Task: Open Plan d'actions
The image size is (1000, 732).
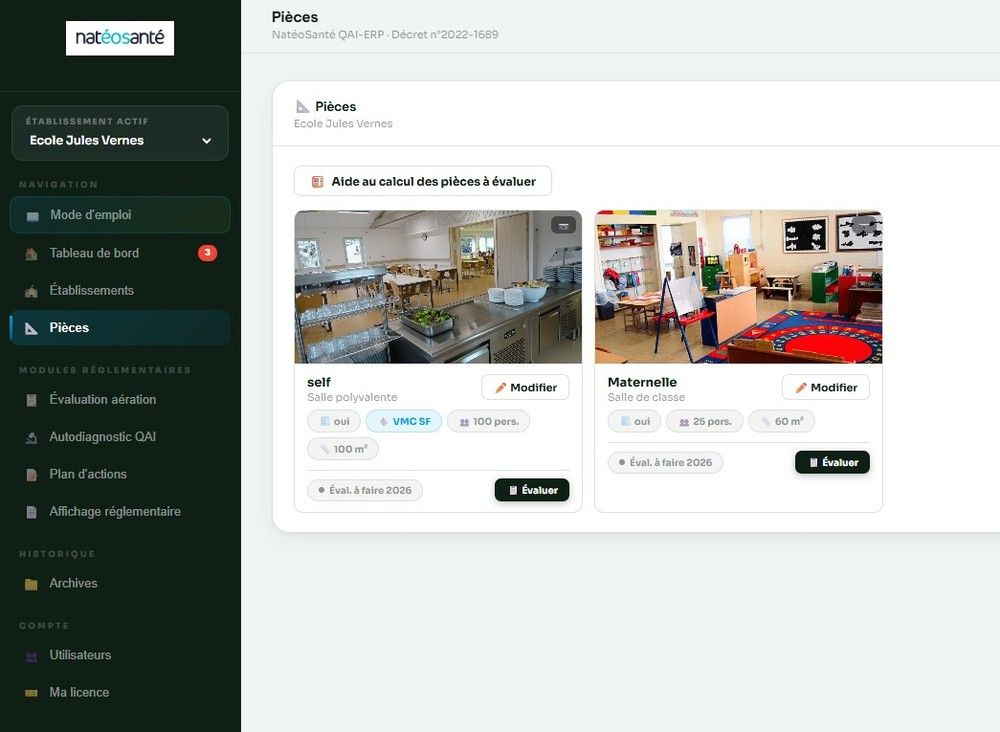Action: pos(120,474)
